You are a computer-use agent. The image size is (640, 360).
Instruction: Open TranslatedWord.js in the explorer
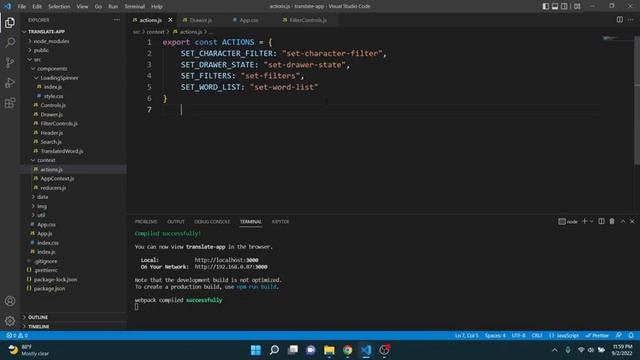coord(62,151)
